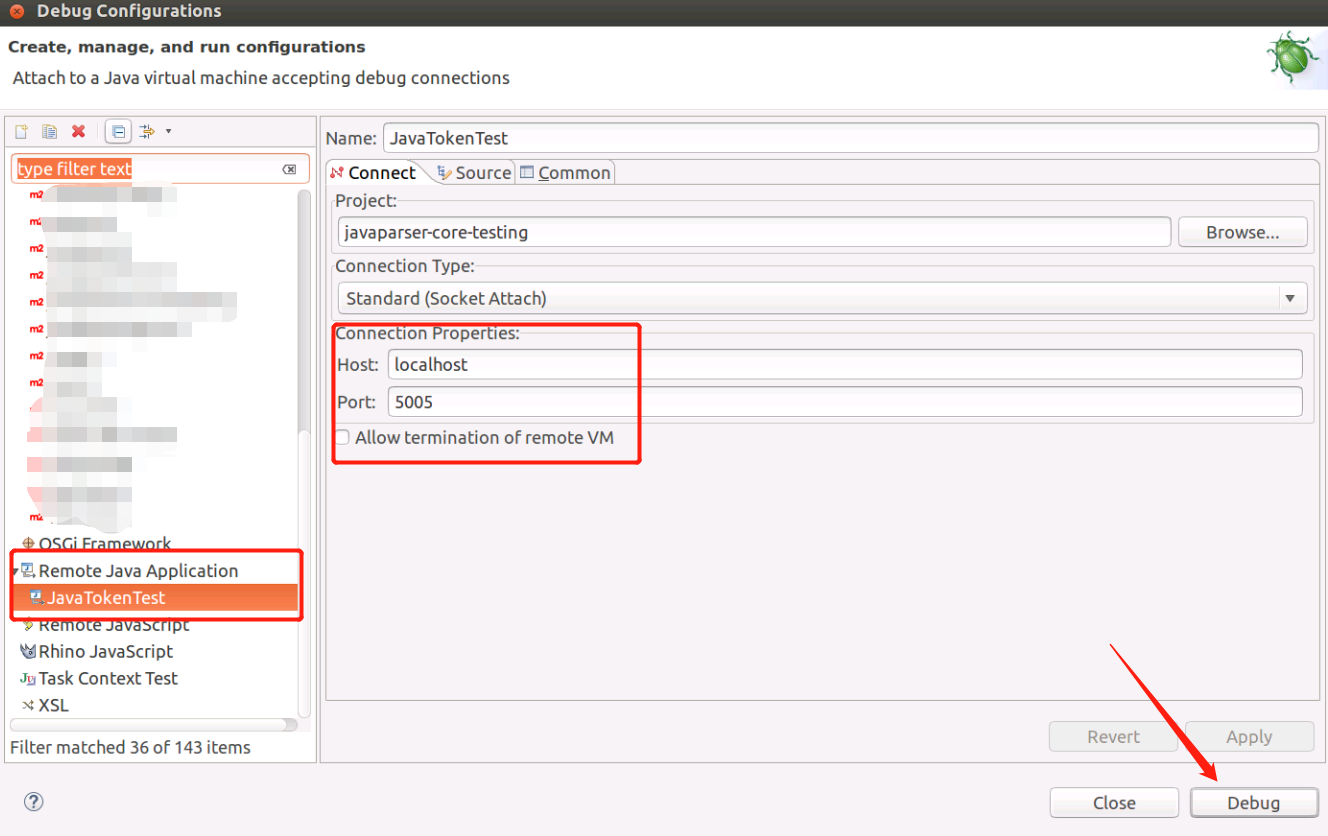This screenshot has height=836, width=1328.
Task: Revert the configuration changes
Action: (1113, 736)
